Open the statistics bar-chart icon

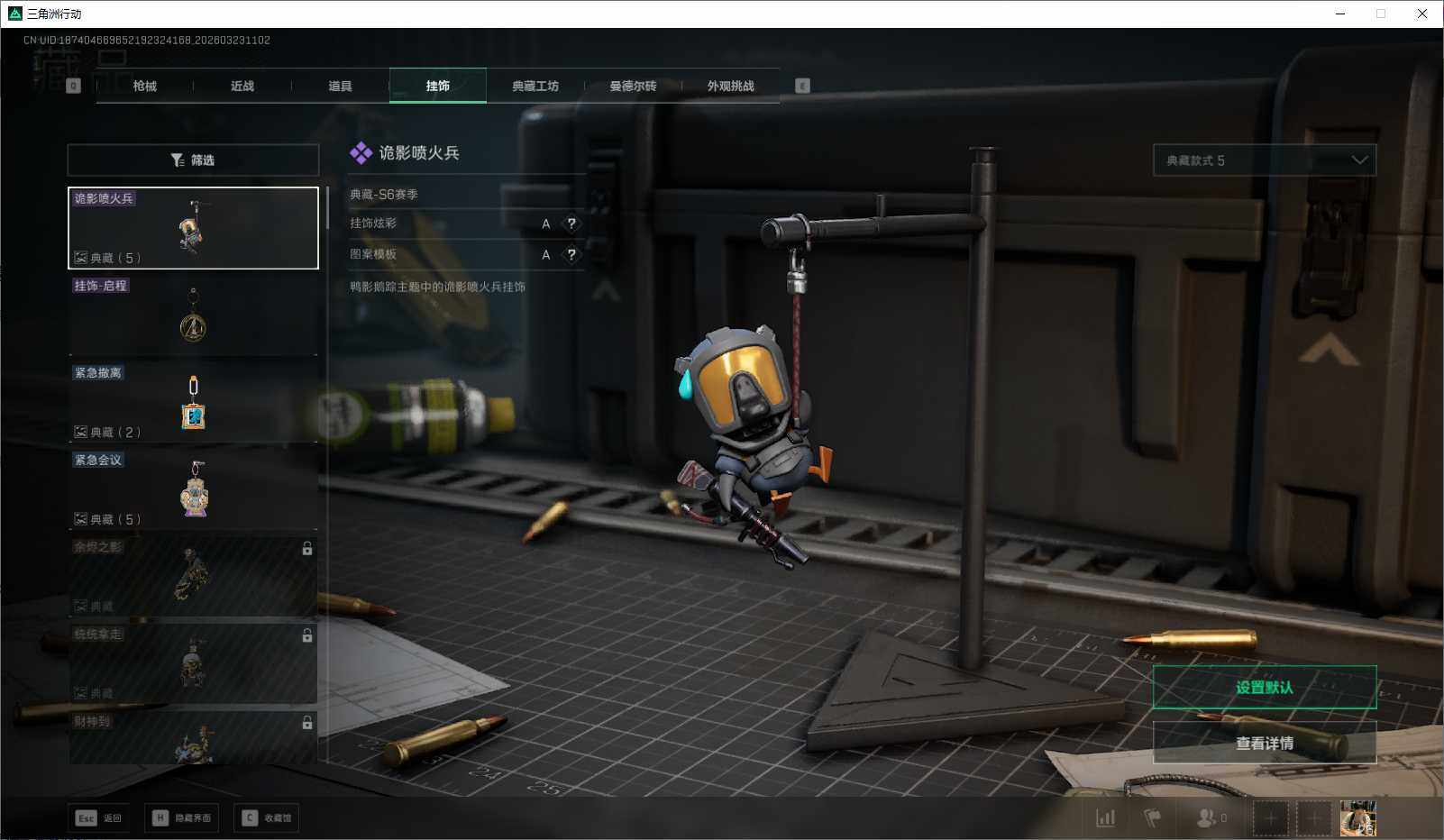coord(1105,817)
